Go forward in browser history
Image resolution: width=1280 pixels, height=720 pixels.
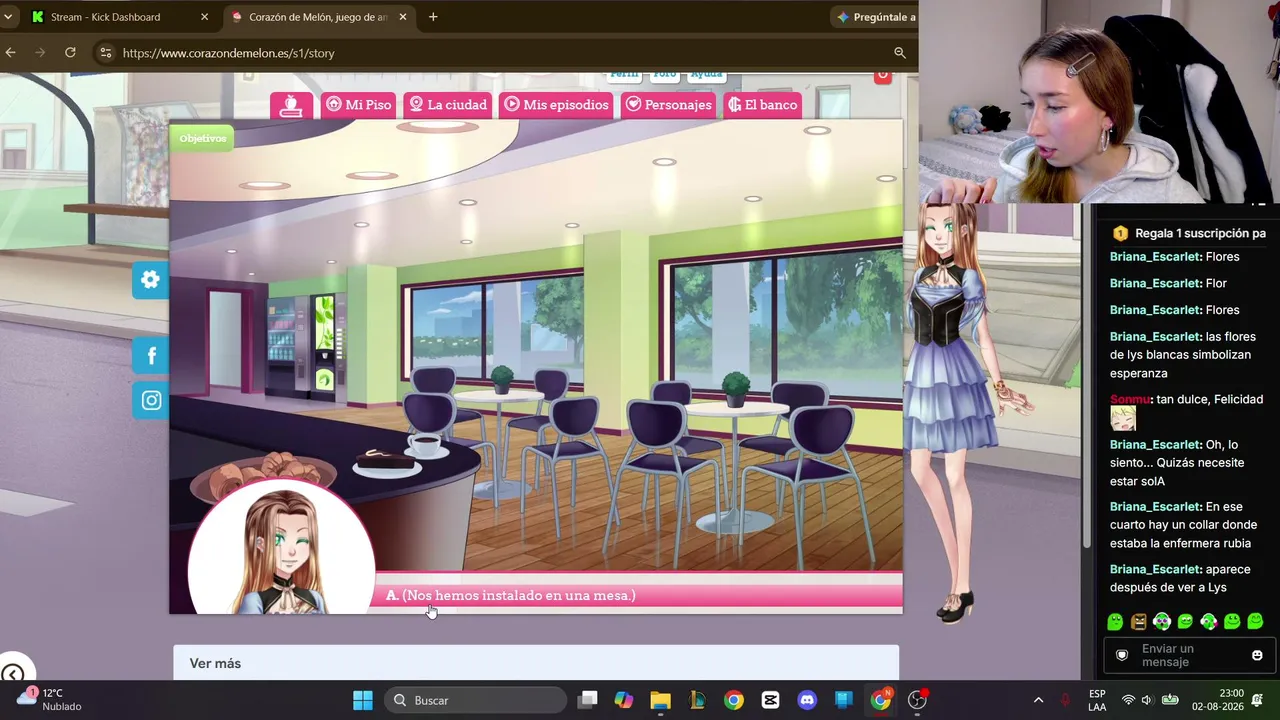point(40,53)
